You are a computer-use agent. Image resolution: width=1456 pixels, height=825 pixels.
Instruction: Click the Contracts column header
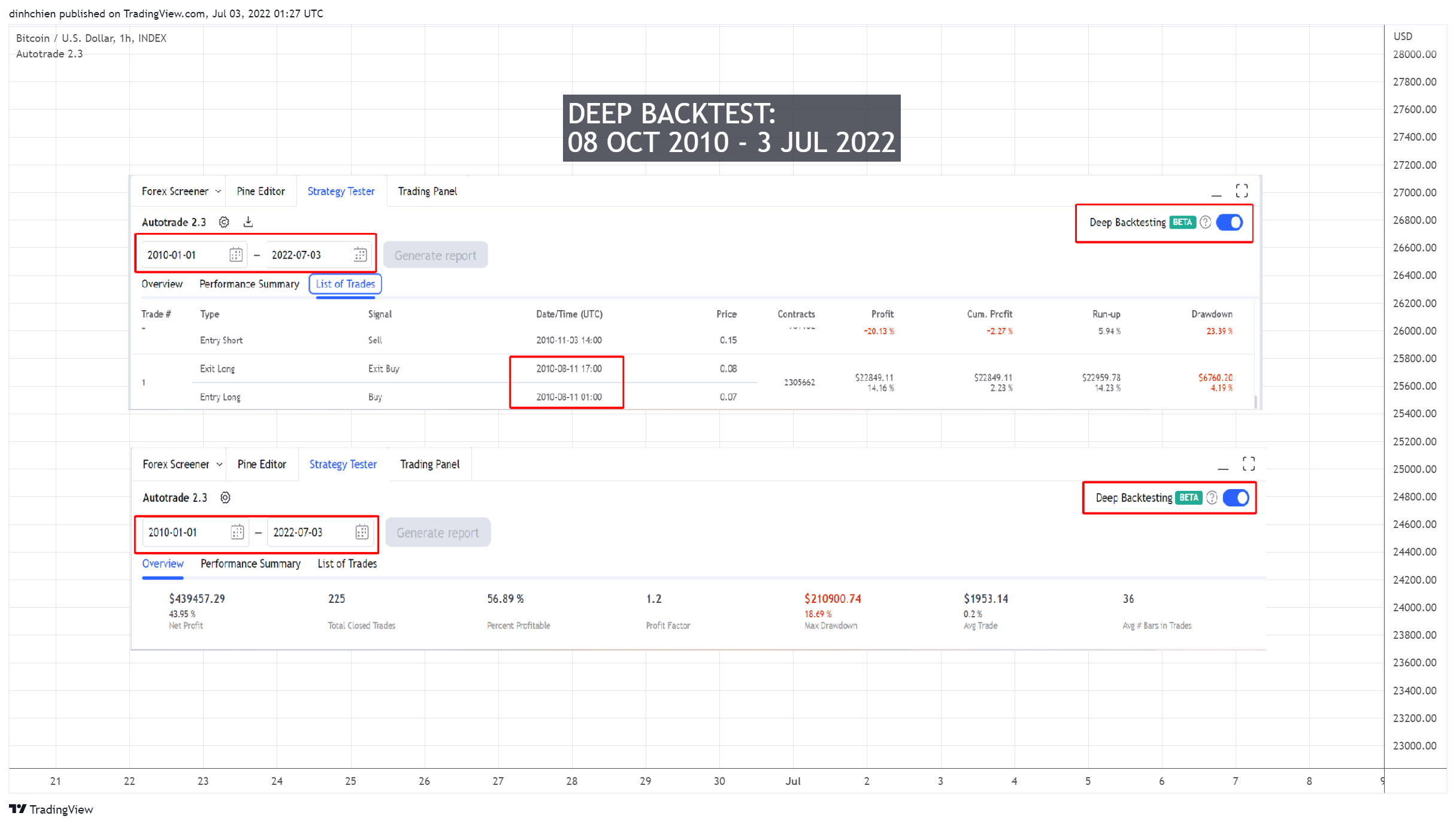point(796,314)
